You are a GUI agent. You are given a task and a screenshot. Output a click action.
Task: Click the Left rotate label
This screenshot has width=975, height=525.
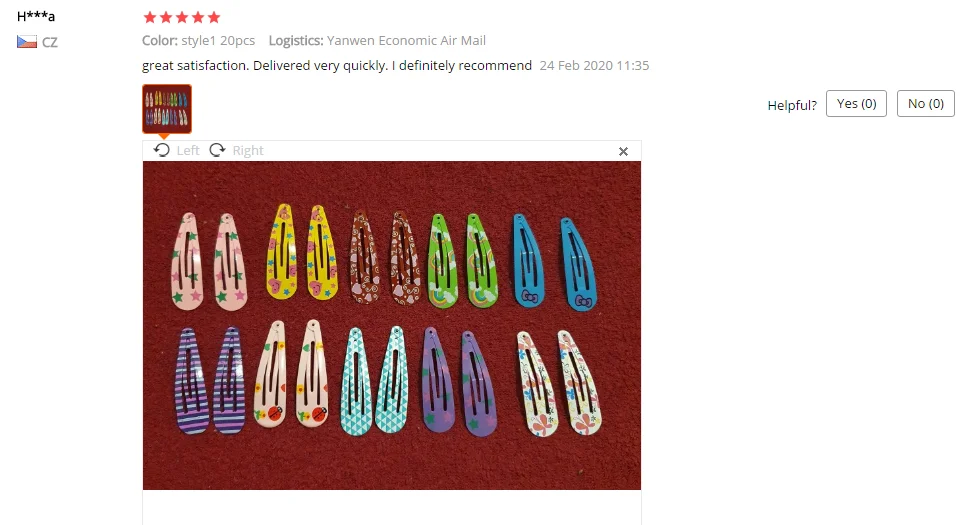[188, 151]
